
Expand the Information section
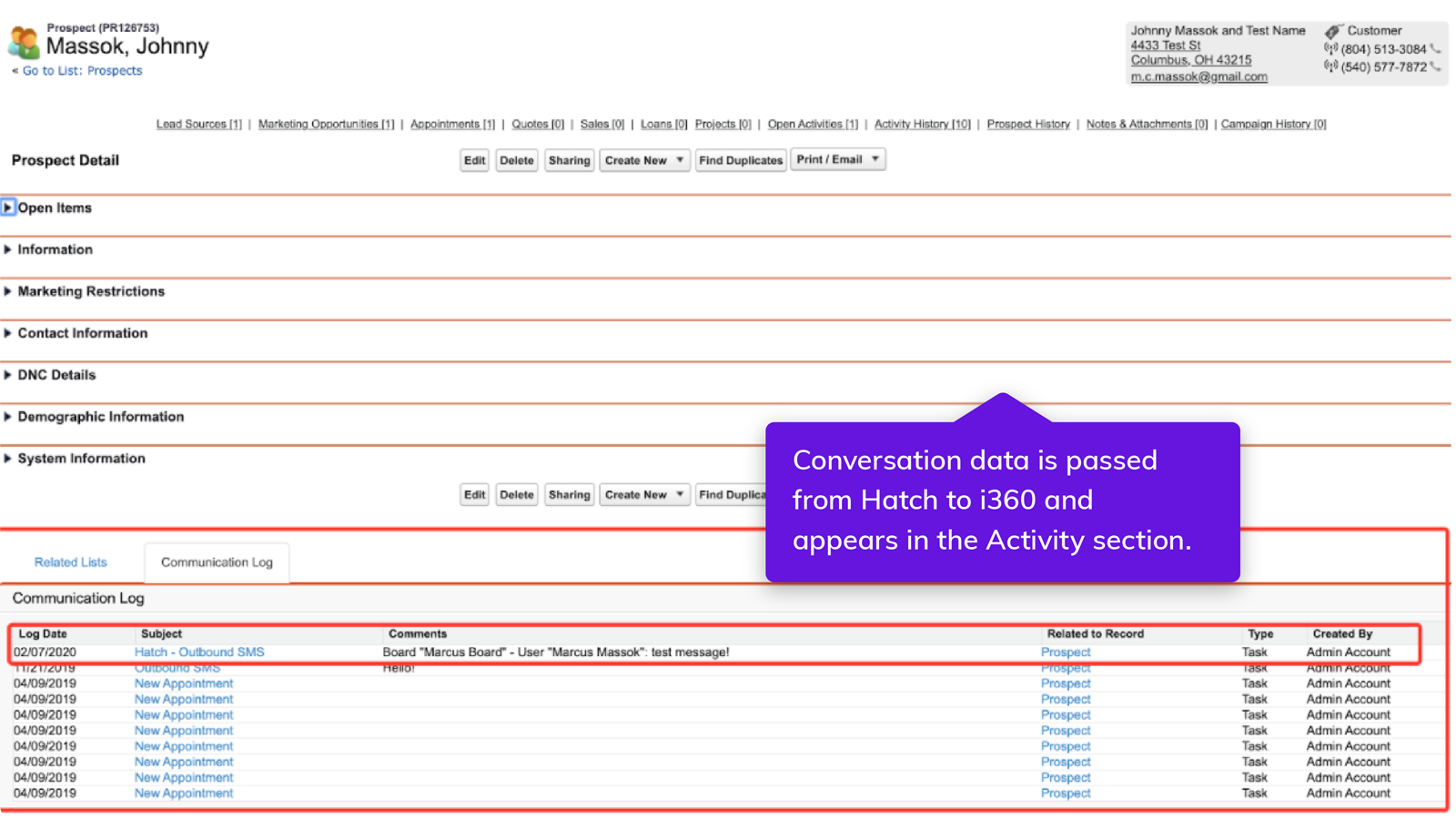coord(8,249)
